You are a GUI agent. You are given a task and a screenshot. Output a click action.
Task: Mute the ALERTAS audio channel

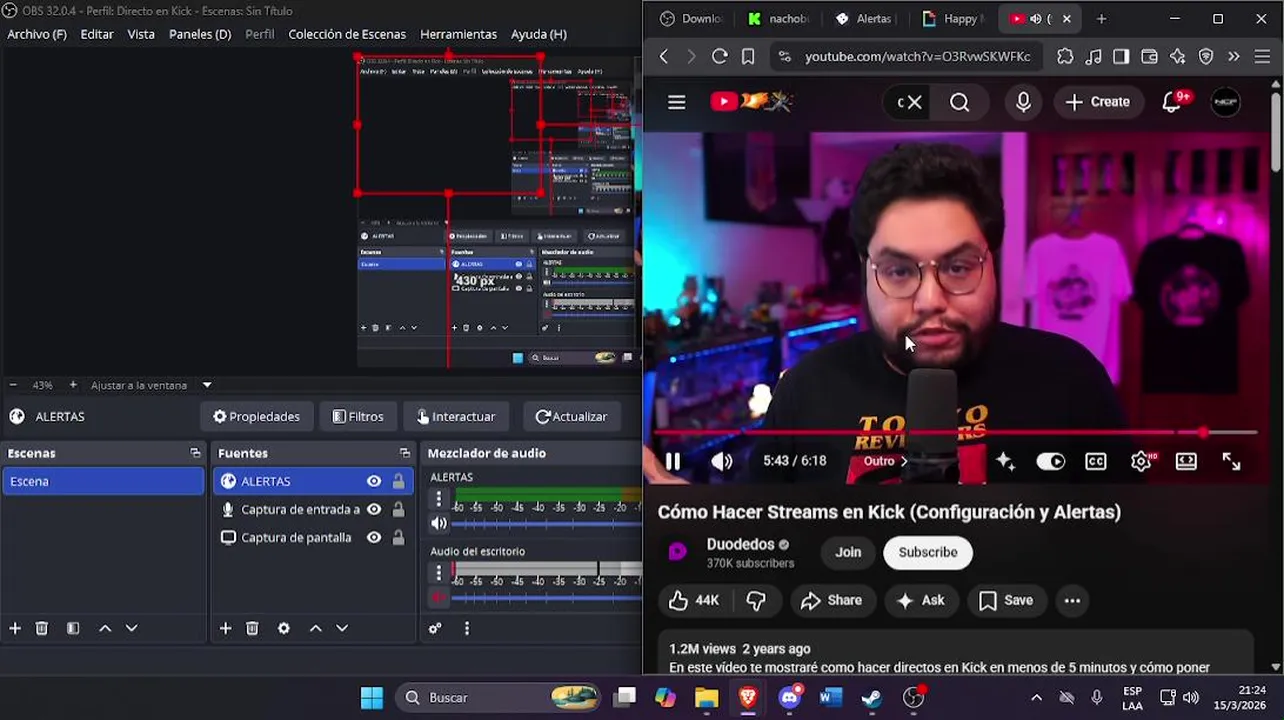[x=438, y=523]
